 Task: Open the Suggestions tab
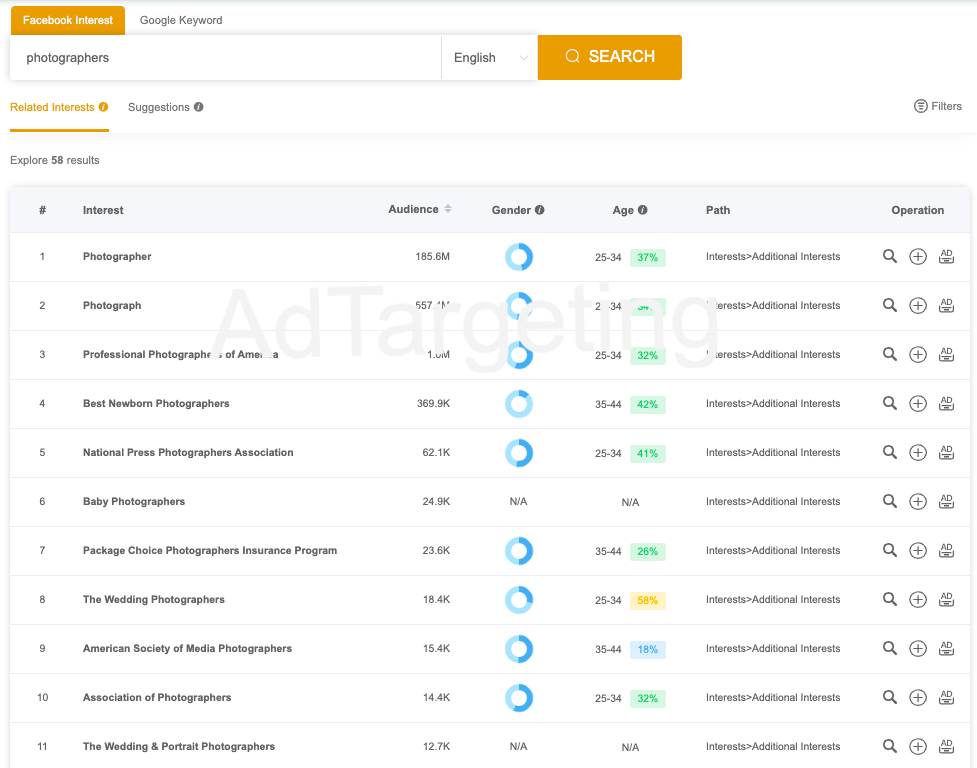[158, 107]
